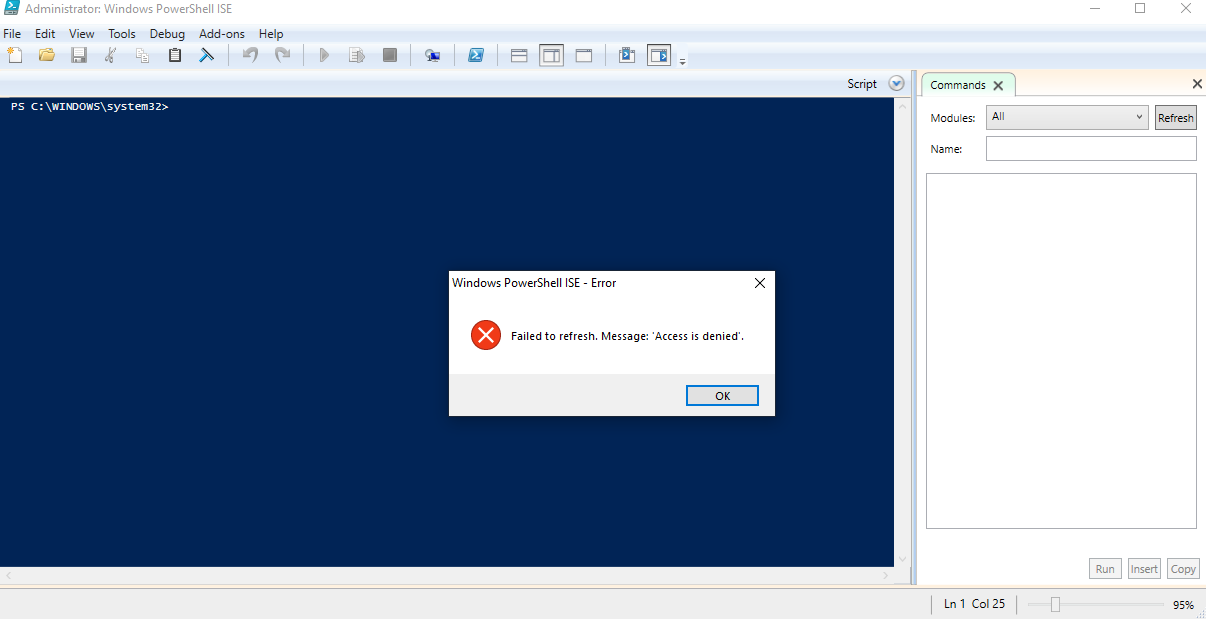Click the Show Command Window icon
Image resolution: width=1206 pixels, height=619 pixels.
627,55
